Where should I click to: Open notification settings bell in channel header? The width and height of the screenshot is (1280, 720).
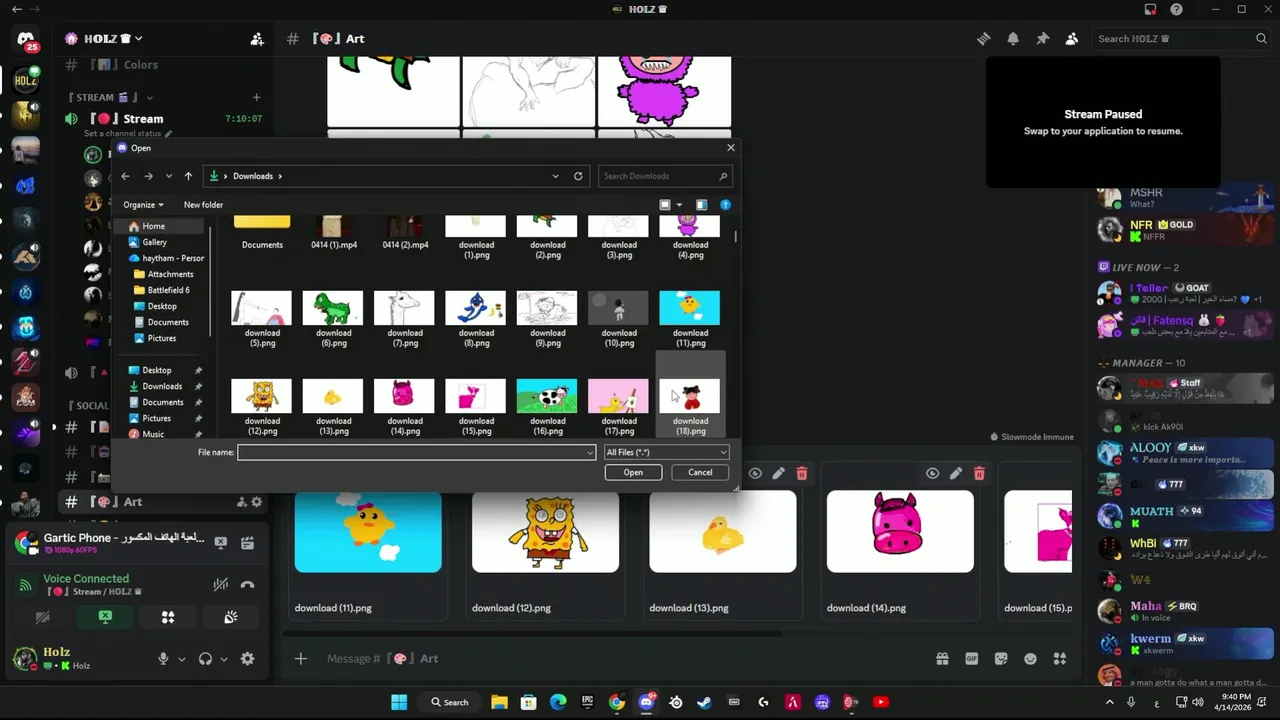coord(1013,39)
